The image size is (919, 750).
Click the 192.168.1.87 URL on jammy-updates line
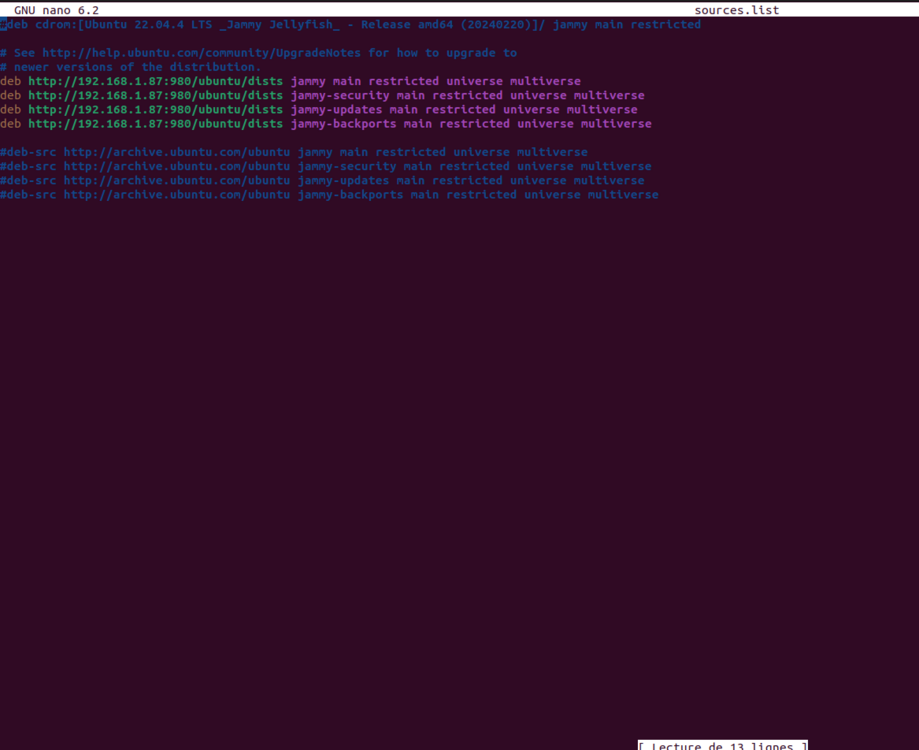click(155, 110)
